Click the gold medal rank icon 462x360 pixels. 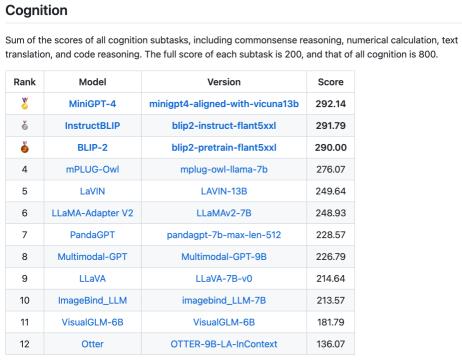25,104
